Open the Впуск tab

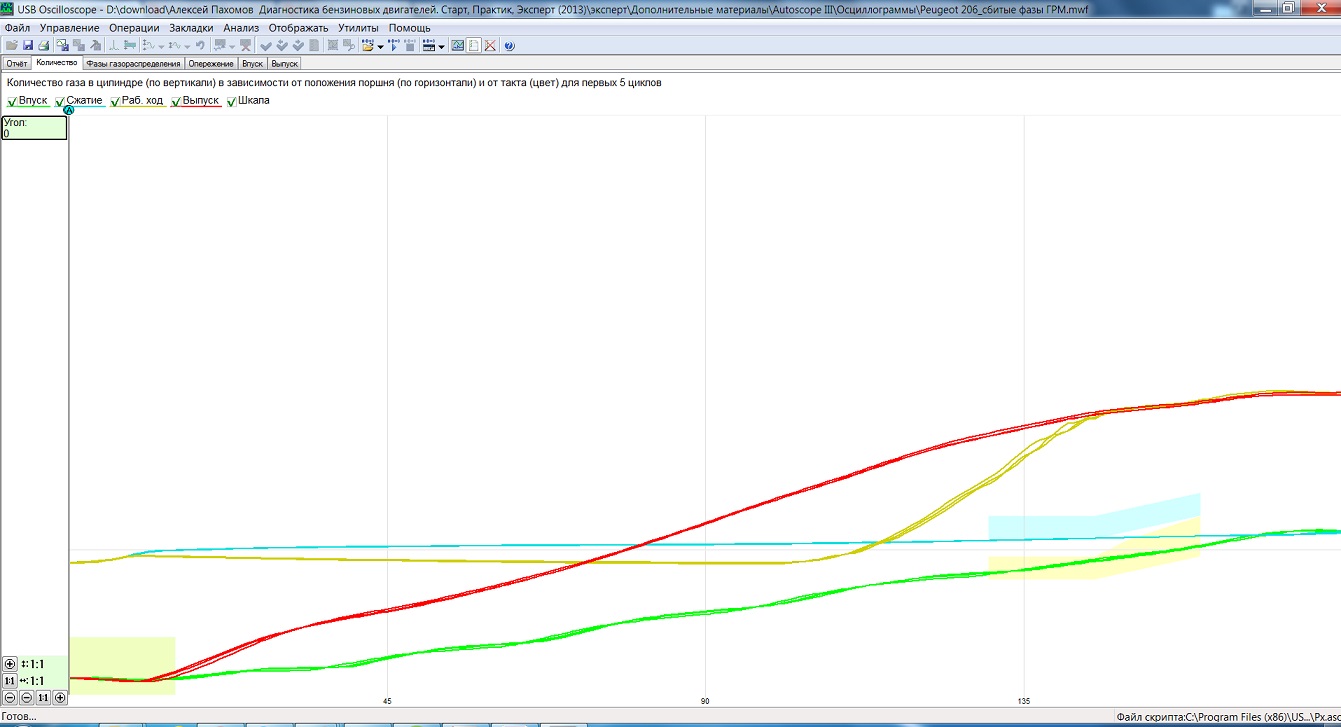click(252, 63)
